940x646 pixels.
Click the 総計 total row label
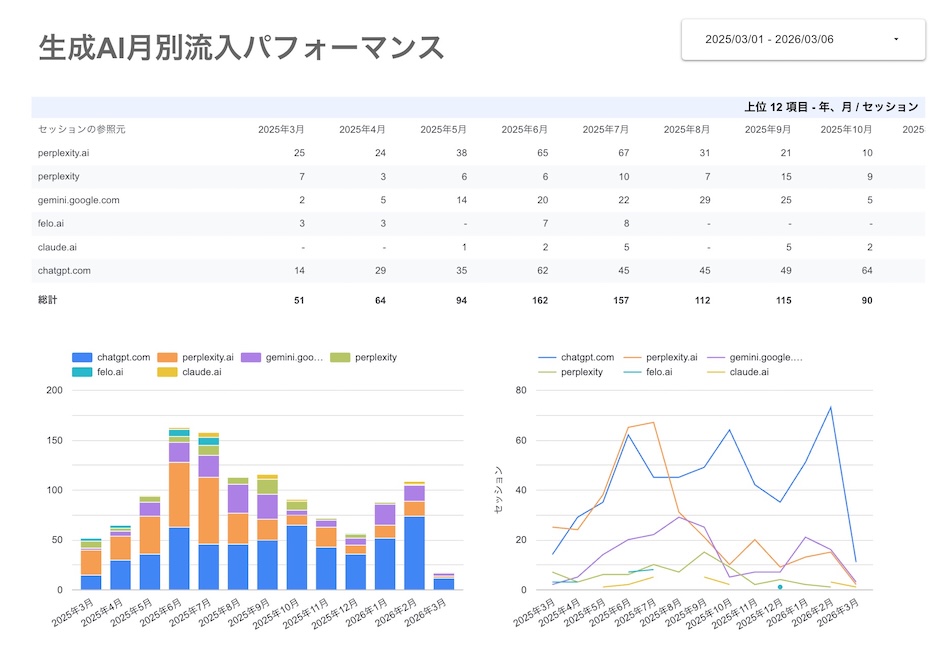coord(47,300)
